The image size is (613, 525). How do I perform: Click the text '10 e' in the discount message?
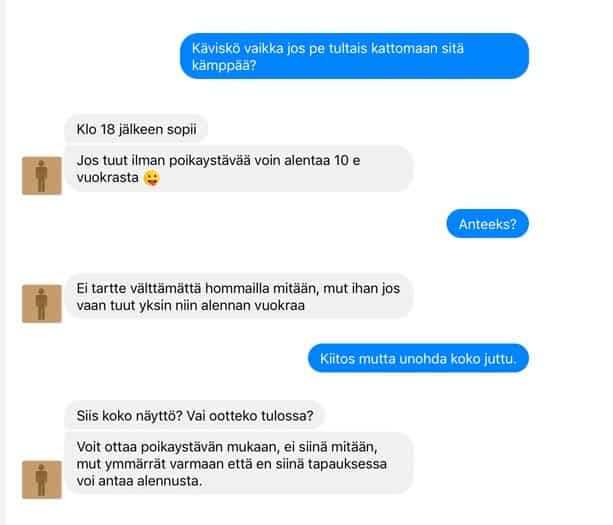pos(347,160)
